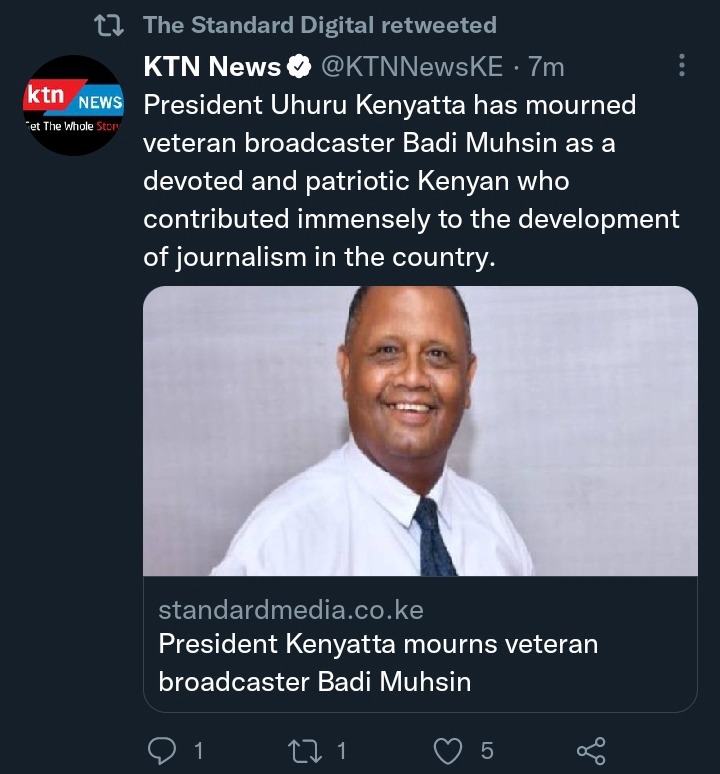This screenshot has height=774, width=720.
Task: Open the standardmedia.co.ke link domain
Action: coord(291,610)
